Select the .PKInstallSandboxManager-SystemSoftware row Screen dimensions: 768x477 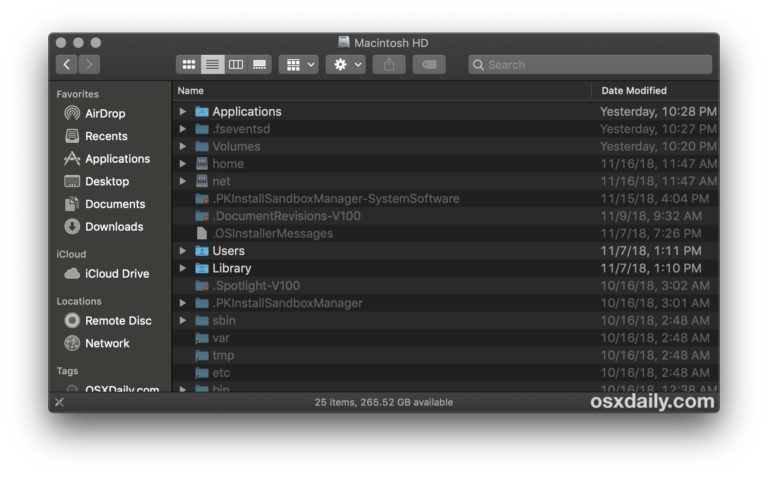[446, 199]
